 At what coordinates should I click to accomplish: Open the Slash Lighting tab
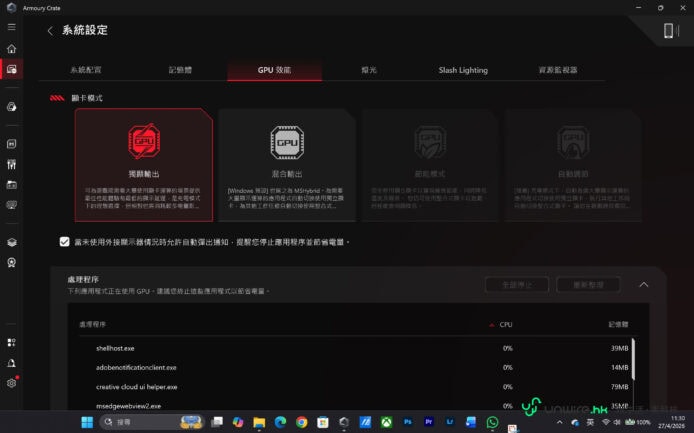click(463, 70)
